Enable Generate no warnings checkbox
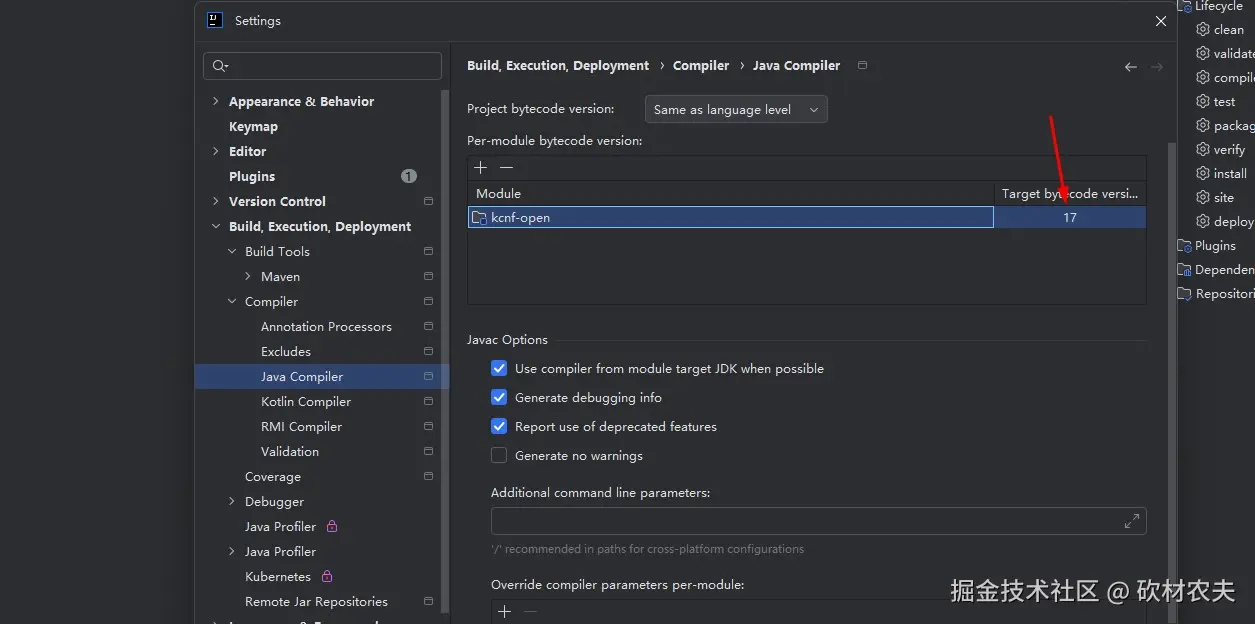The height and width of the screenshot is (624, 1255). point(499,456)
